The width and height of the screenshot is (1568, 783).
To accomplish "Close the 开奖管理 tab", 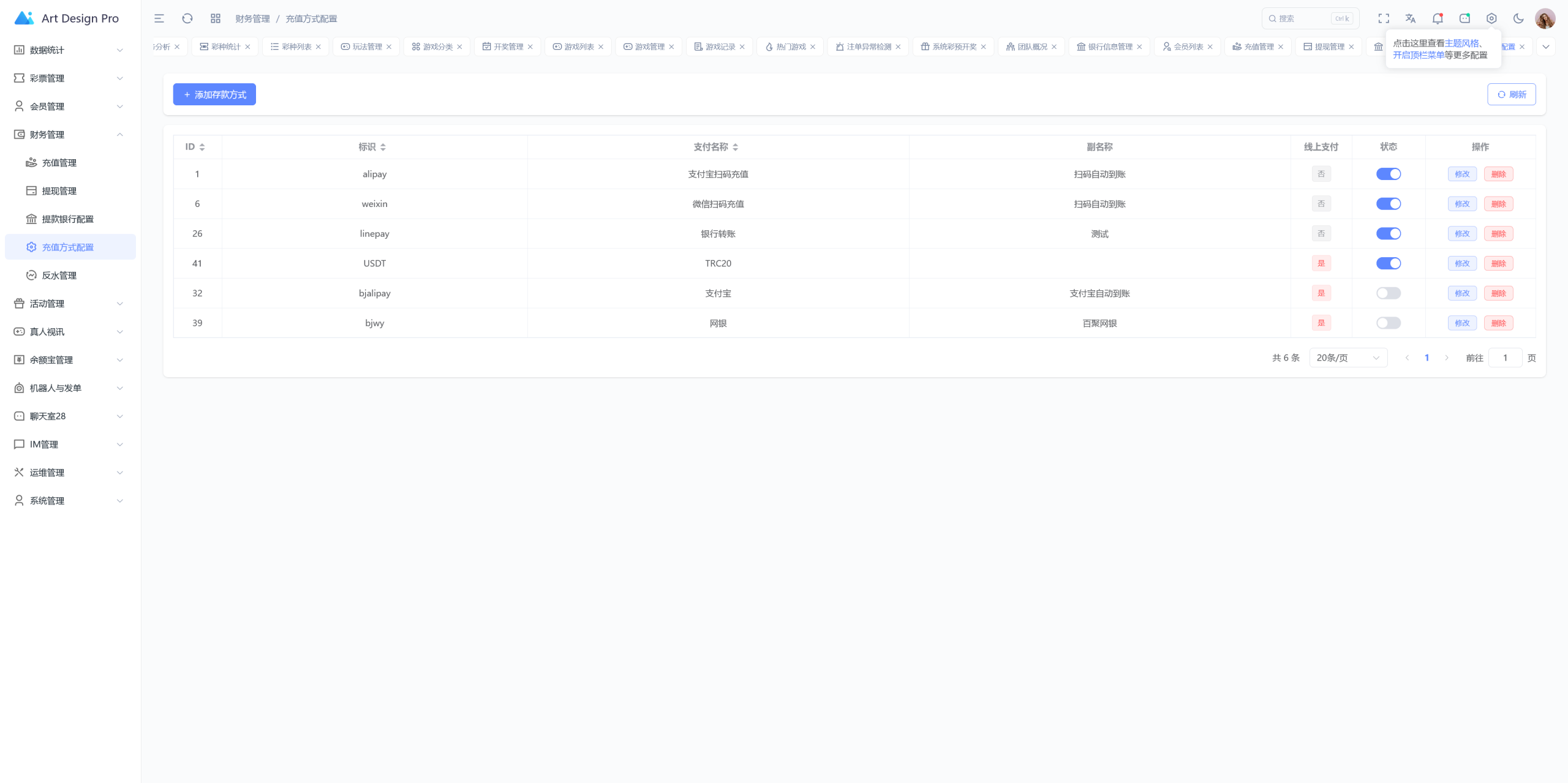I will (x=530, y=47).
